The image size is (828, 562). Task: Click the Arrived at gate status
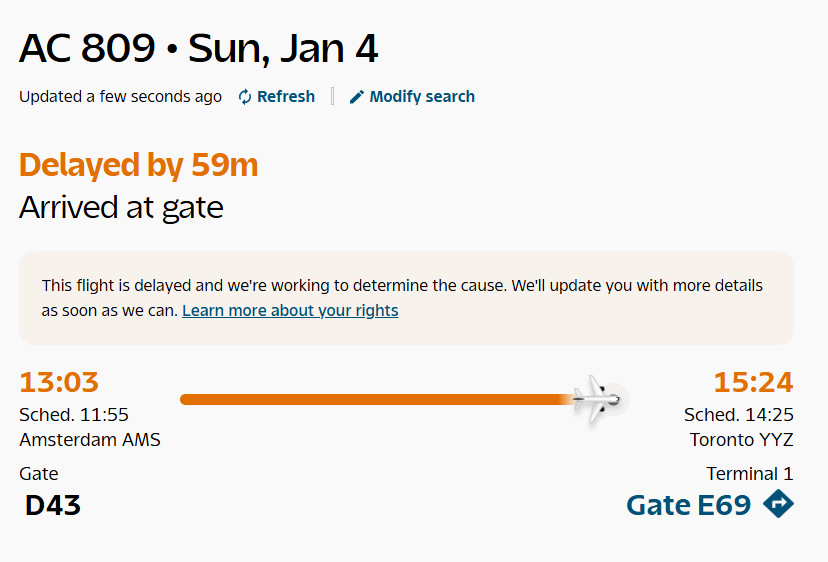(x=121, y=207)
